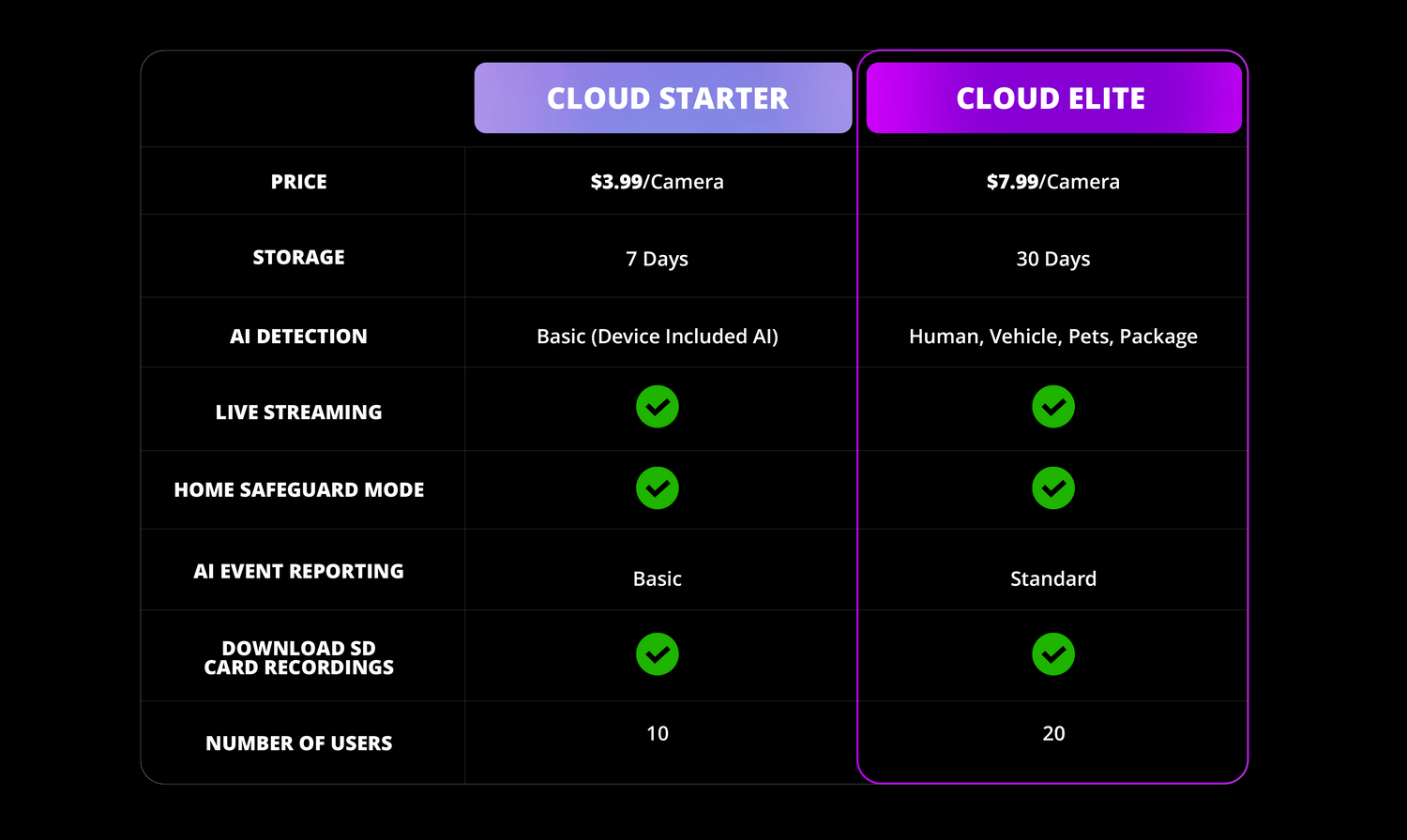This screenshot has height=840, width=1407.
Task: Click the 7 Days storage value
Action: click(x=657, y=259)
